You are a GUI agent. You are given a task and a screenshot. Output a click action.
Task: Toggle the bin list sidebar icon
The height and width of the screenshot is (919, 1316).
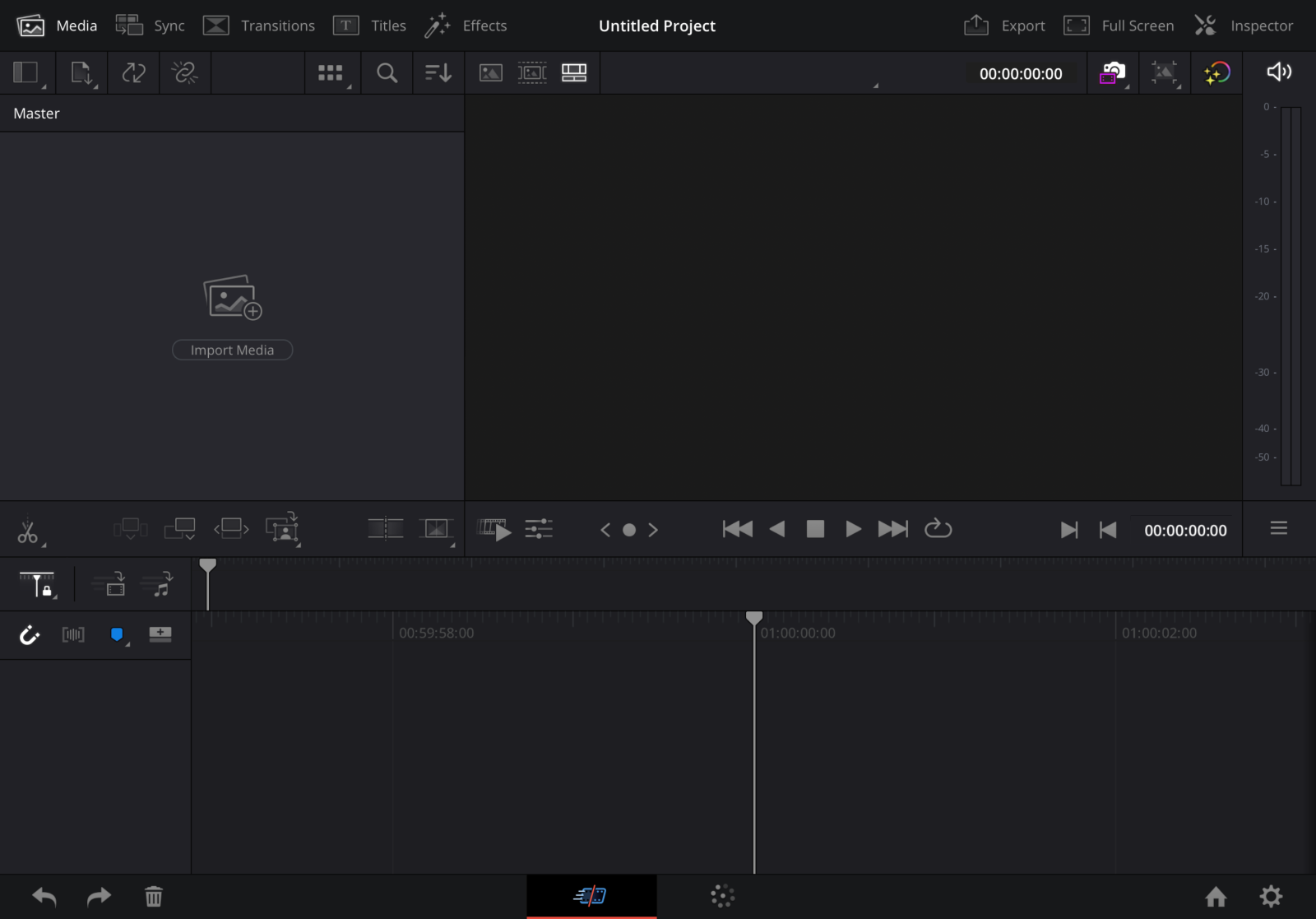[x=27, y=73]
